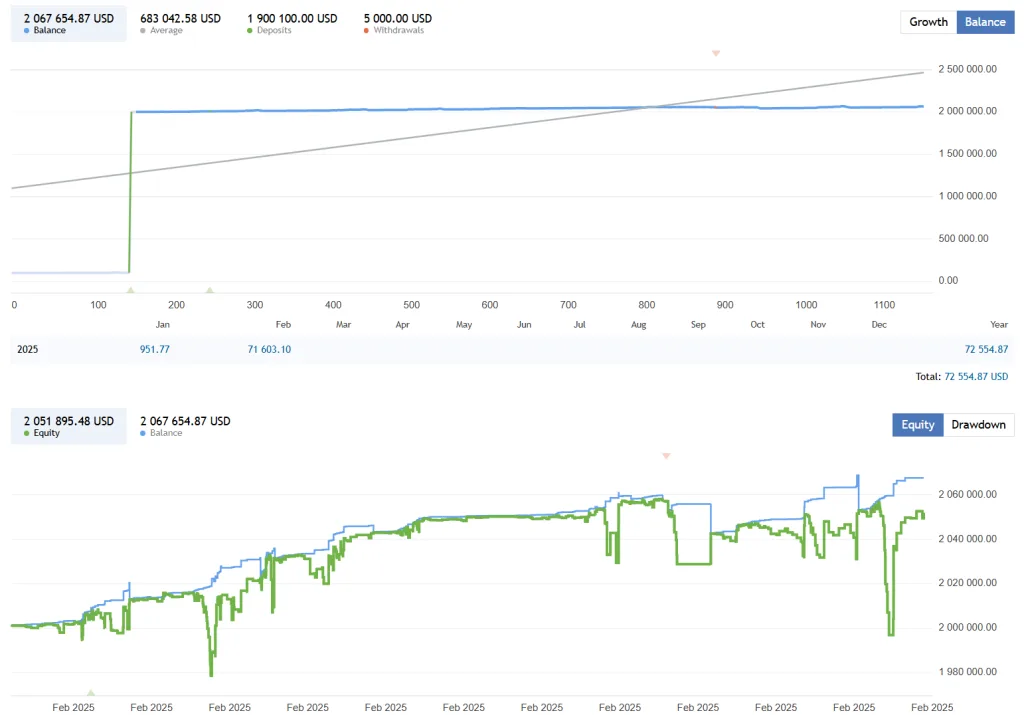1024x715 pixels.
Task: Select the green Equity legend dot
Action: click(x=27, y=432)
